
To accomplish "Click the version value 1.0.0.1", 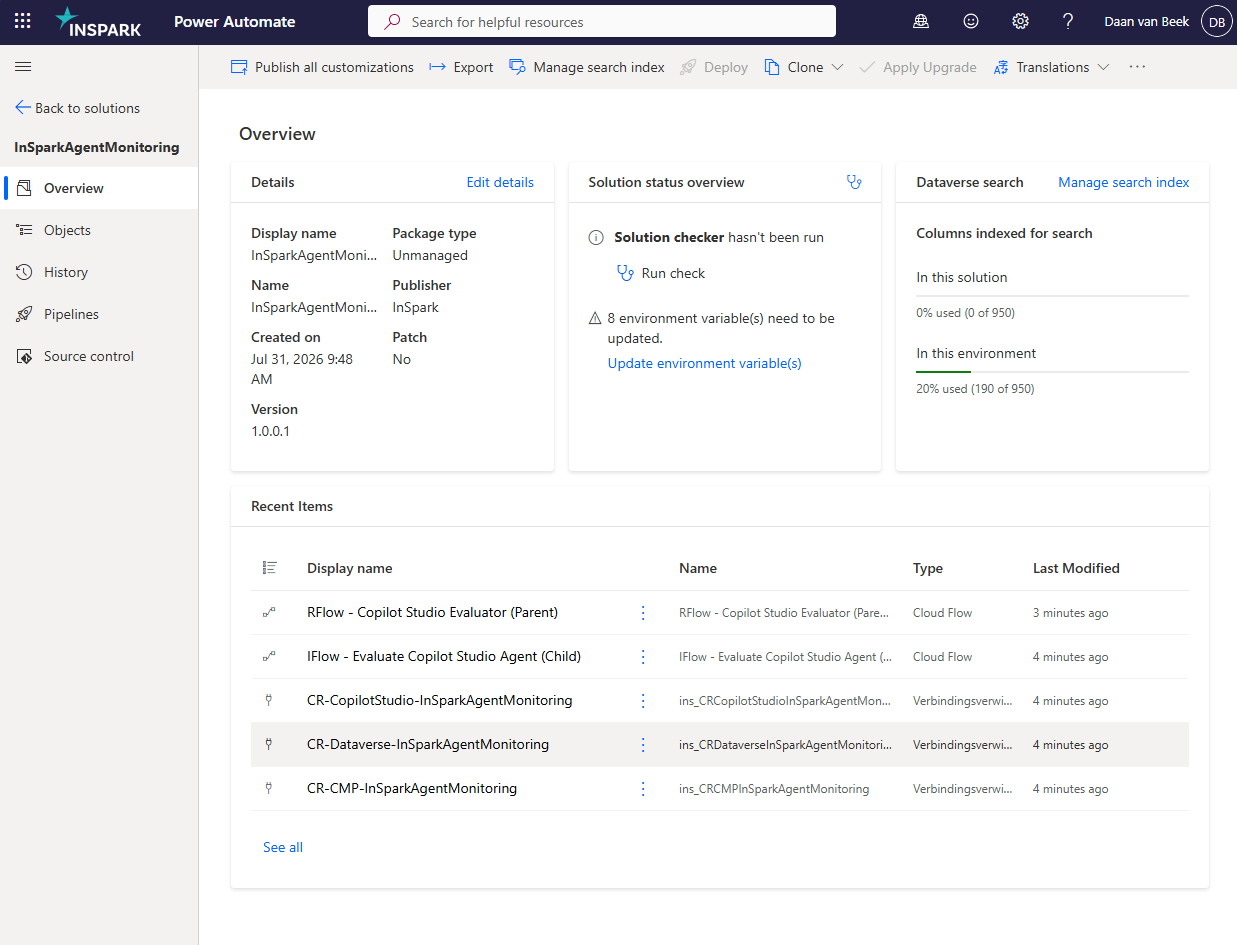I will pyautogui.click(x=270, y=431).
